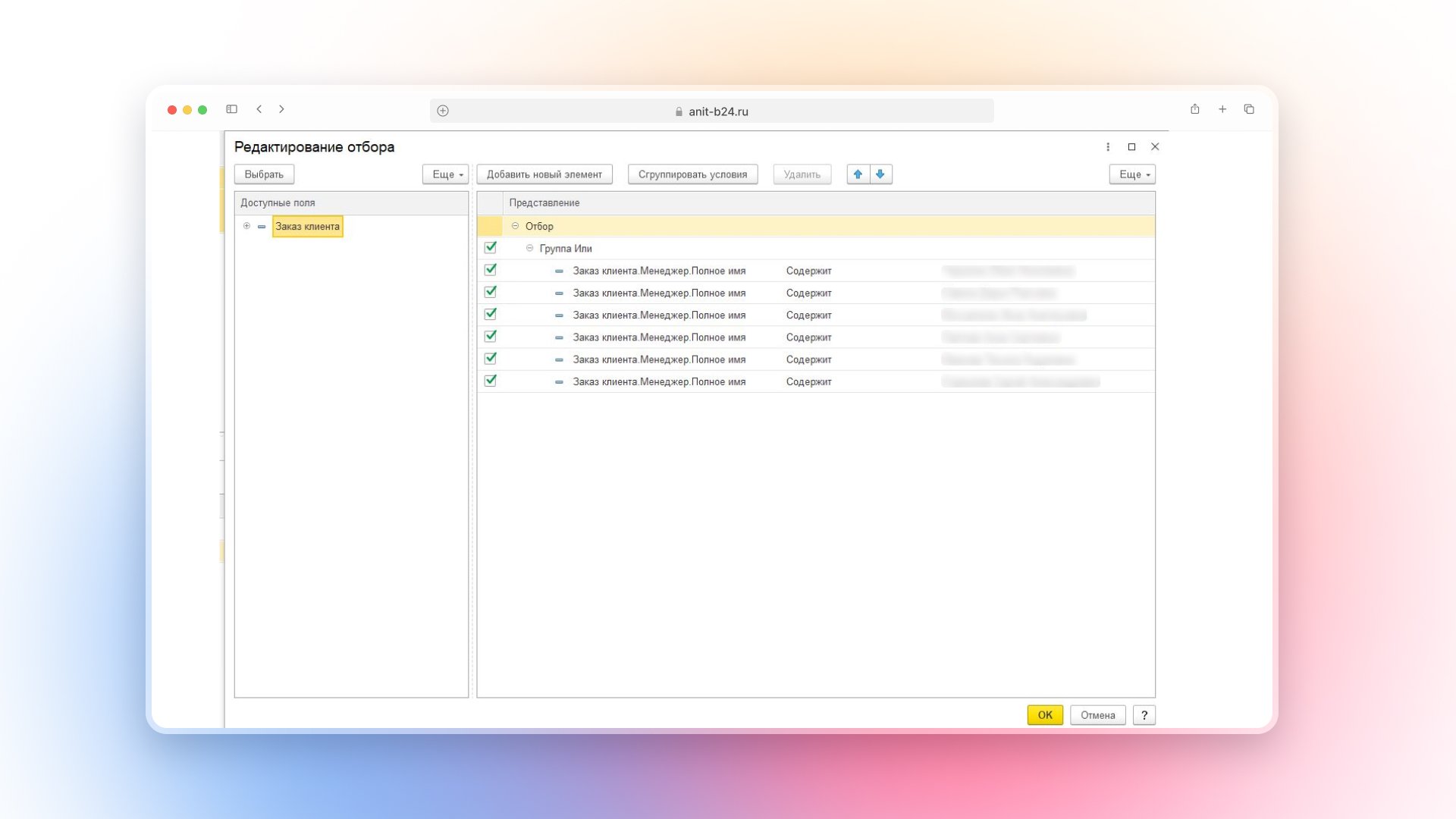Collapse the Отбор tree node
Viewport: 1456px width, 819px height.
[x=515, y=226]
